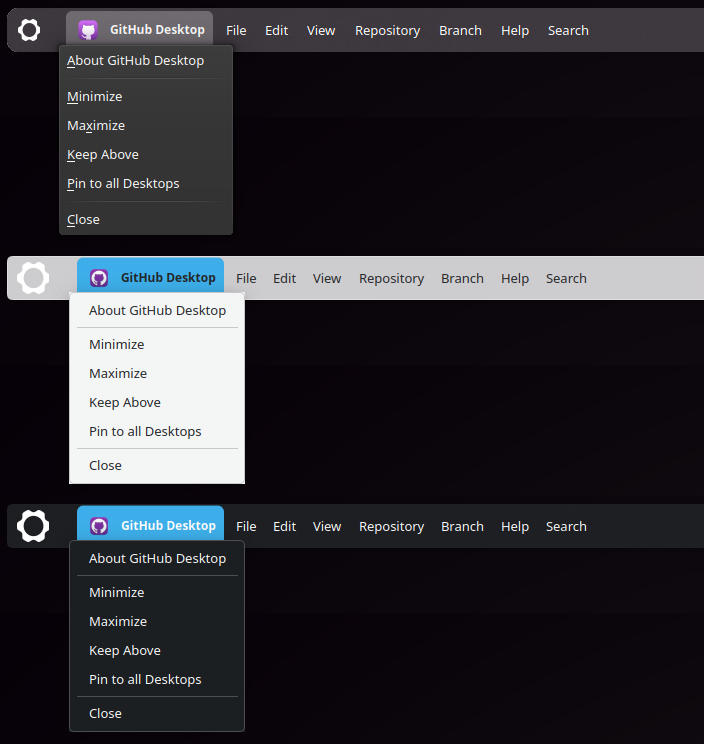The image size is (704, 744).
Task: Choose Close in light dropdown menu
Action: [x=157, y=465]
